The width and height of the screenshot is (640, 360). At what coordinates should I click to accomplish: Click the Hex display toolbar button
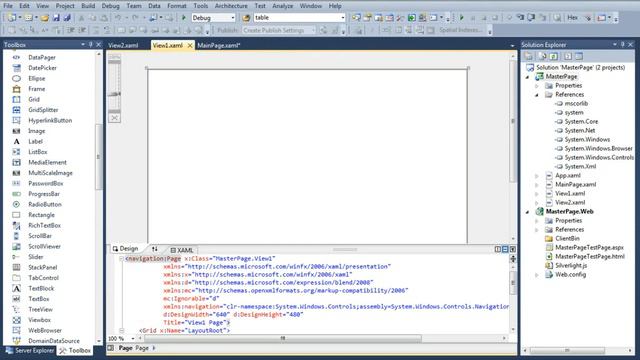[x=573, y=18]
